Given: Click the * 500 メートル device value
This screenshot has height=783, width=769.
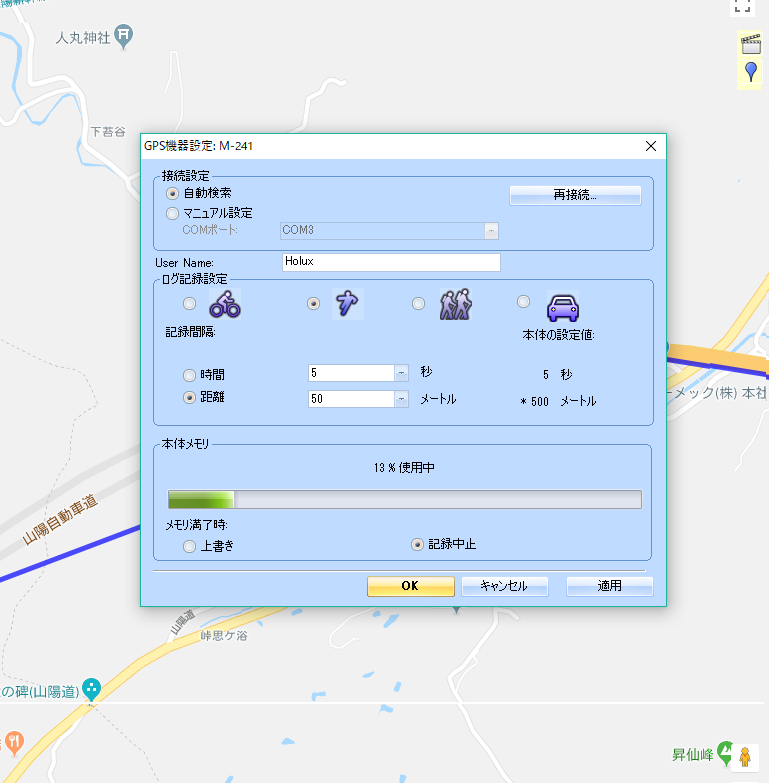Looking at the screenshot, I should 558,401.
